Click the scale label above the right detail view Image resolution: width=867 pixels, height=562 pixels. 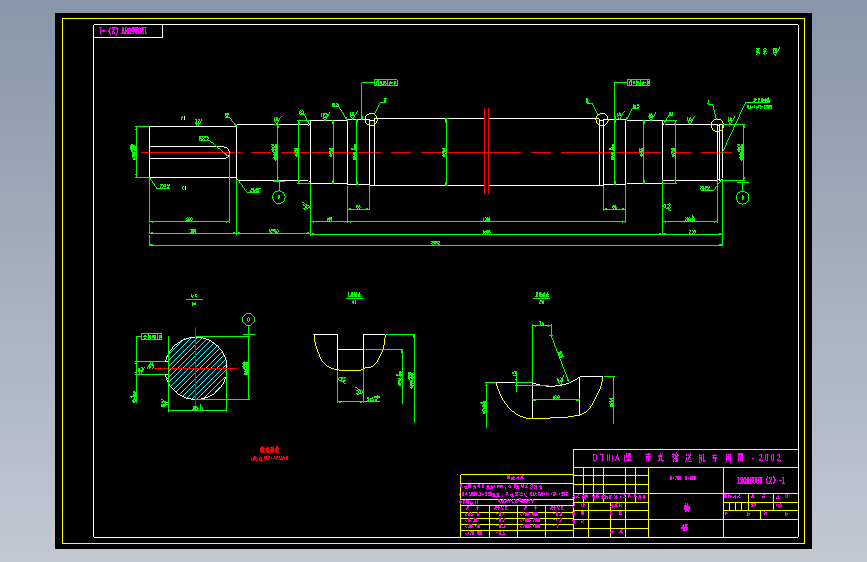[541, 298]
